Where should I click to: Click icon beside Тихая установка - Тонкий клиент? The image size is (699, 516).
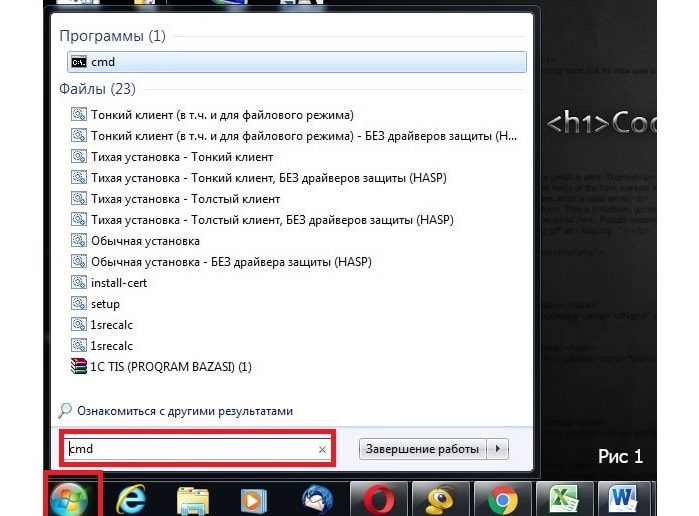(x=79, y=157)
